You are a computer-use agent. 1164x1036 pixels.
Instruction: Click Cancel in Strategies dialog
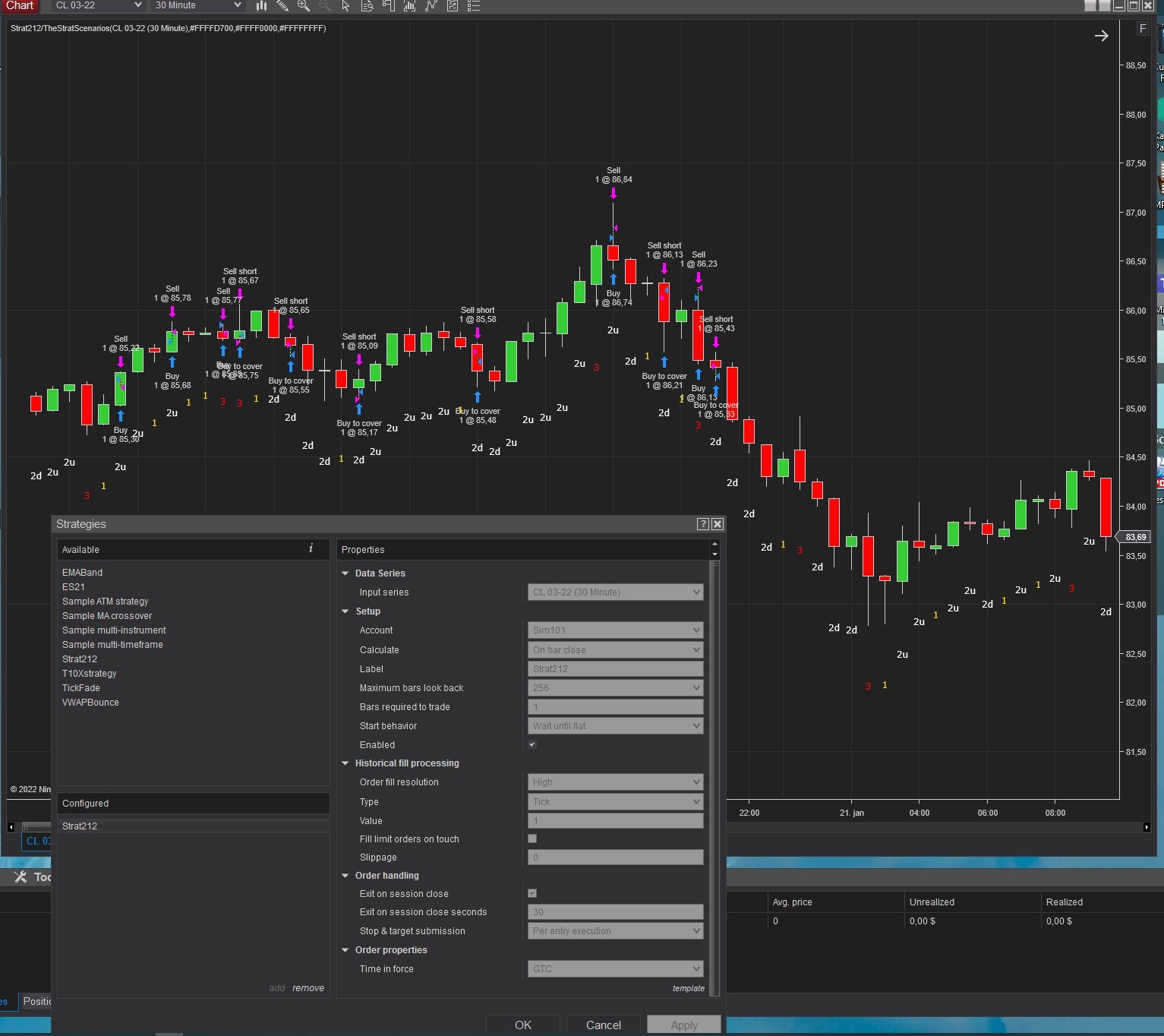(x=604, y=1025)
